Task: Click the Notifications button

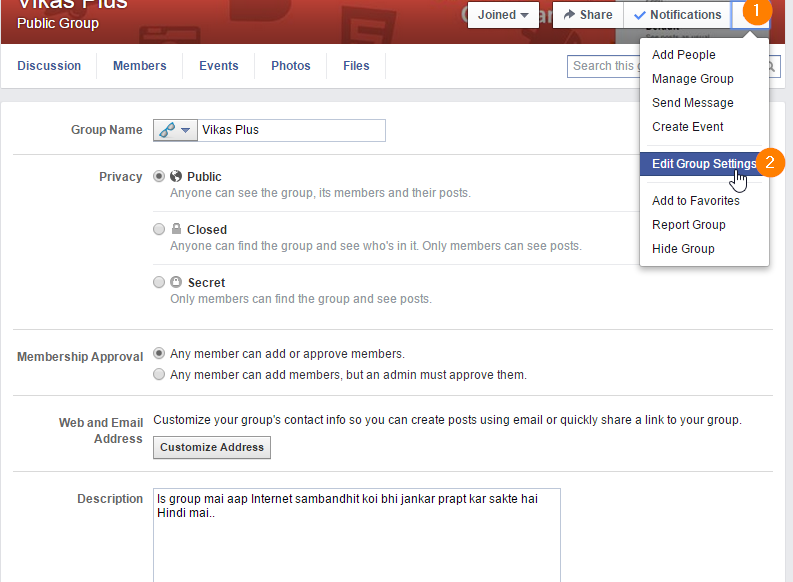Action: [x=677, y=15]
